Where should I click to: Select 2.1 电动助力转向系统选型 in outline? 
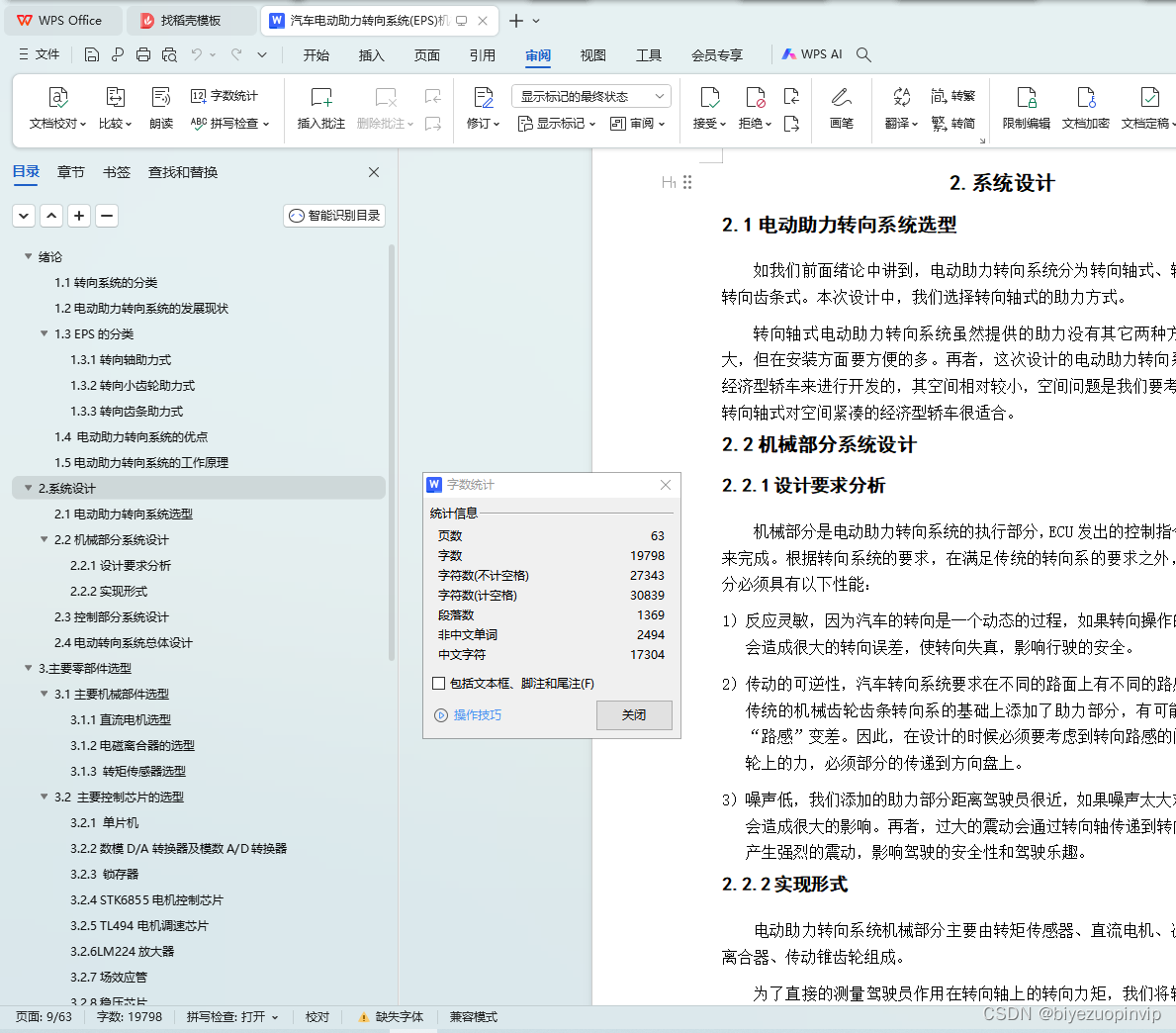pos(123,514)
